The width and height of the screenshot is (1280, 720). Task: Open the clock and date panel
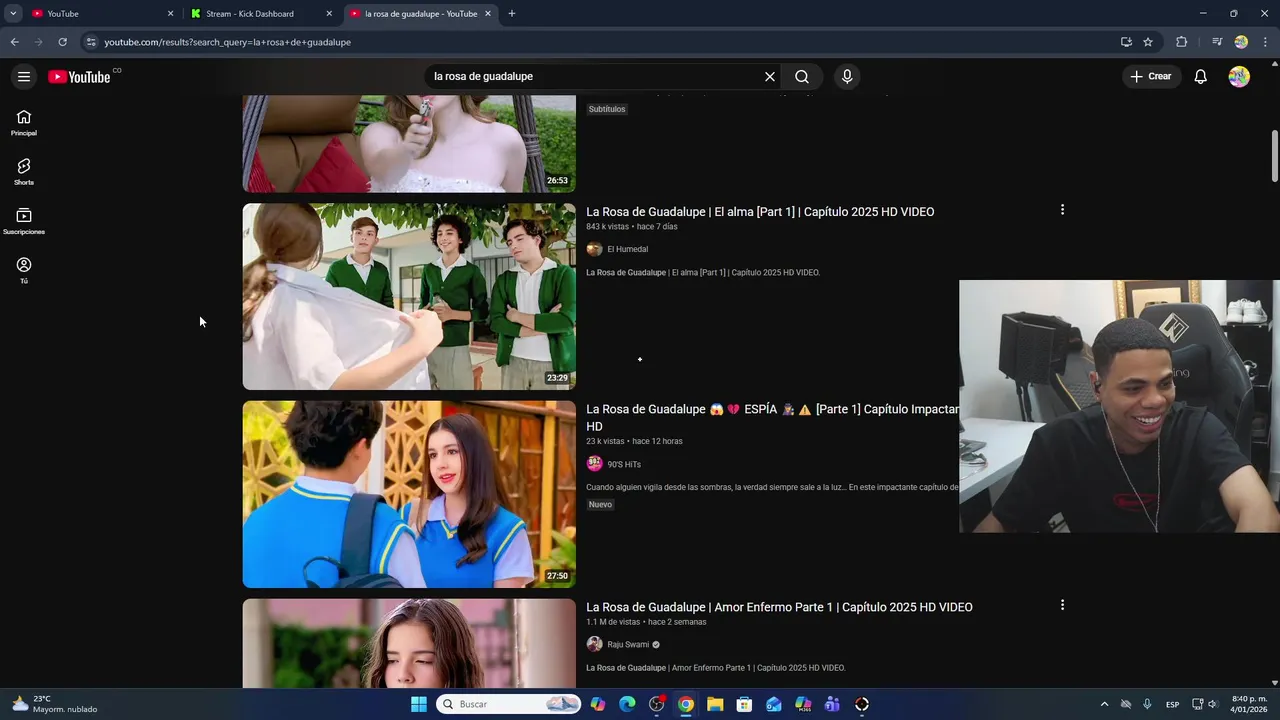tap(1250, 704)
